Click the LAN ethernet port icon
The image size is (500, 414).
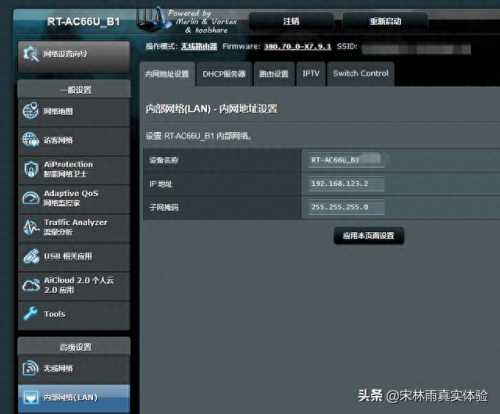tap(31, 397)
